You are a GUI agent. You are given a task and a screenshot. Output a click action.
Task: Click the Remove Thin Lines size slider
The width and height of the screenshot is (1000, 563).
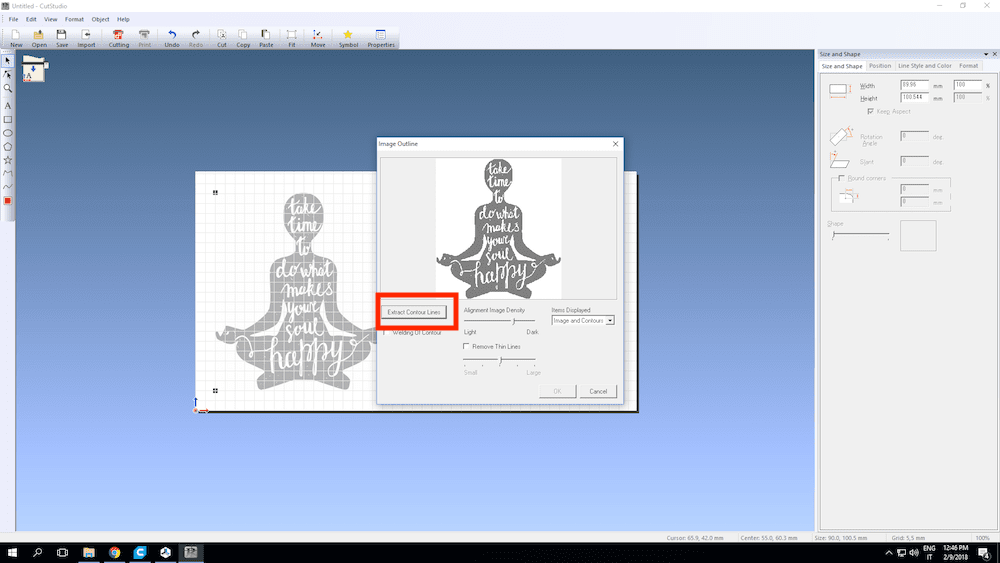[x=499, y=361]
